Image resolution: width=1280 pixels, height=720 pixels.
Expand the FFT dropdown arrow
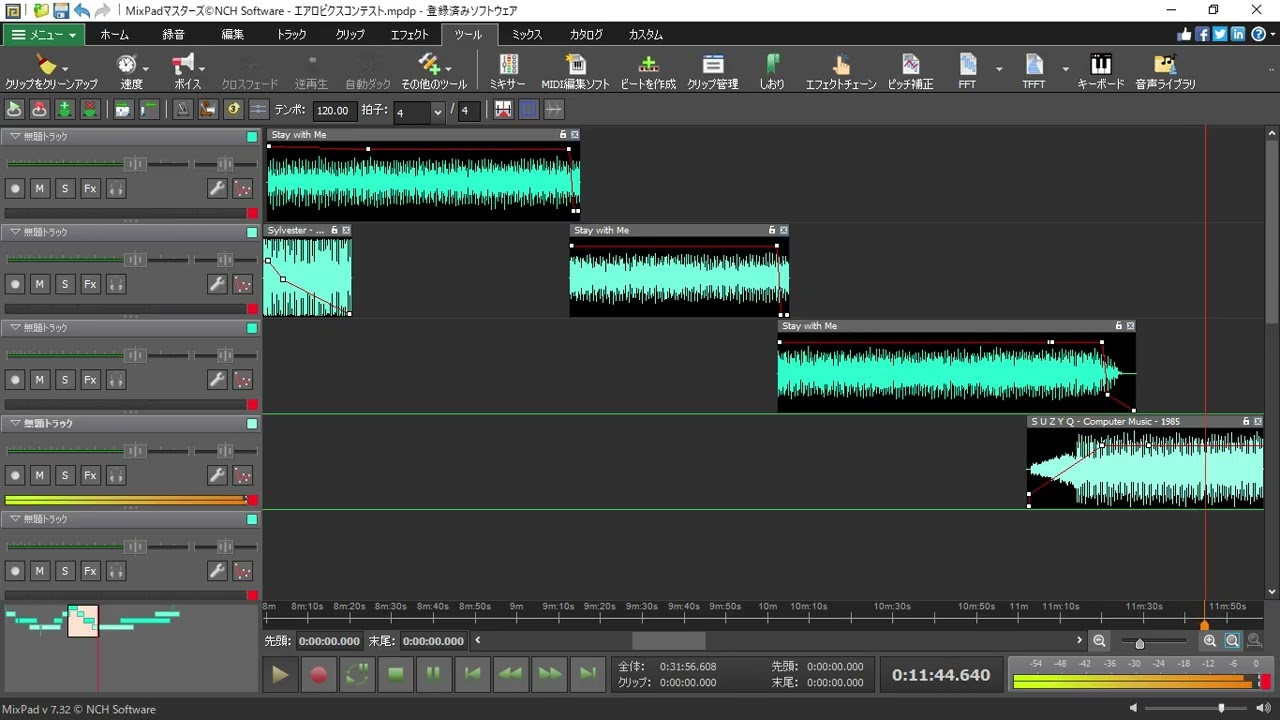[999, 70]
